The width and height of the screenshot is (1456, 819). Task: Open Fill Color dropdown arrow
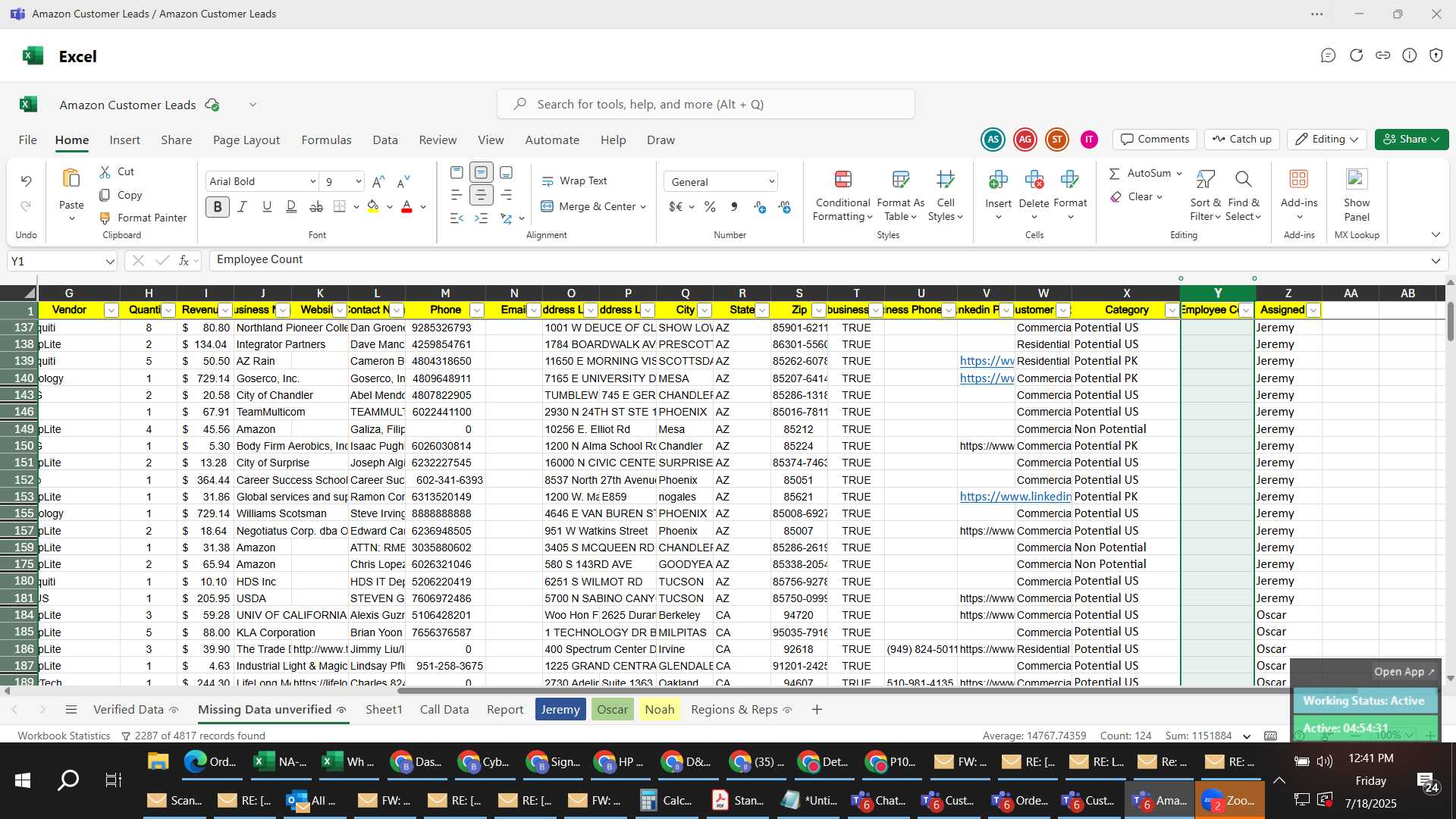pos(389,206)
